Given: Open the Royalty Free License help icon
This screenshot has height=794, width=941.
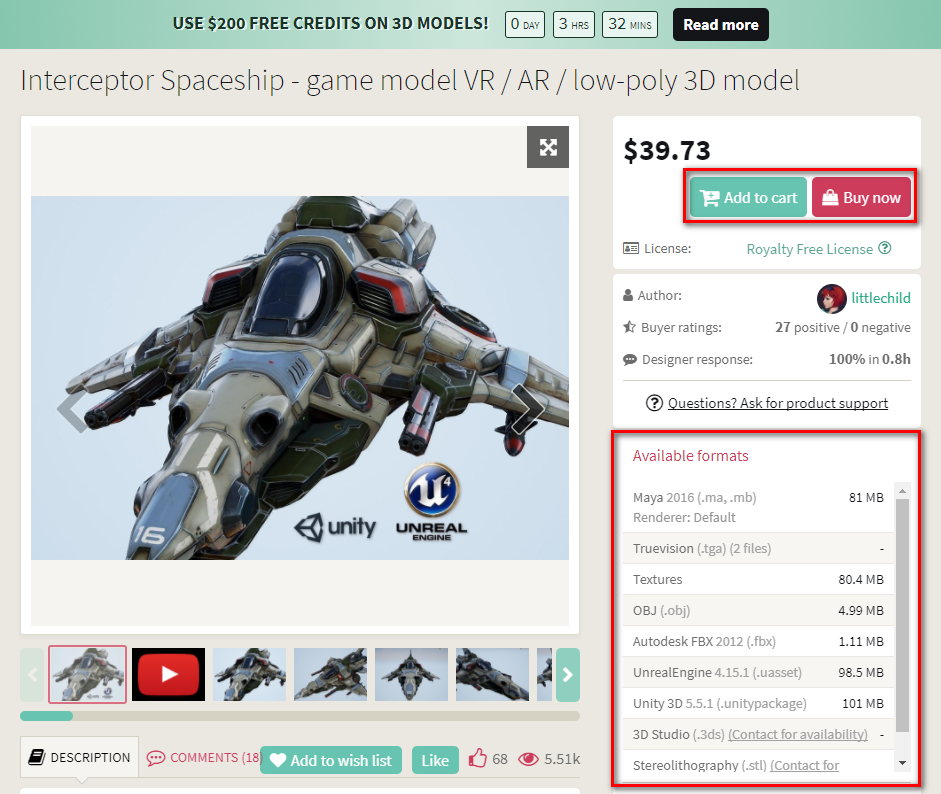Looking at the screenshot, I should click(x=885, y=248).
